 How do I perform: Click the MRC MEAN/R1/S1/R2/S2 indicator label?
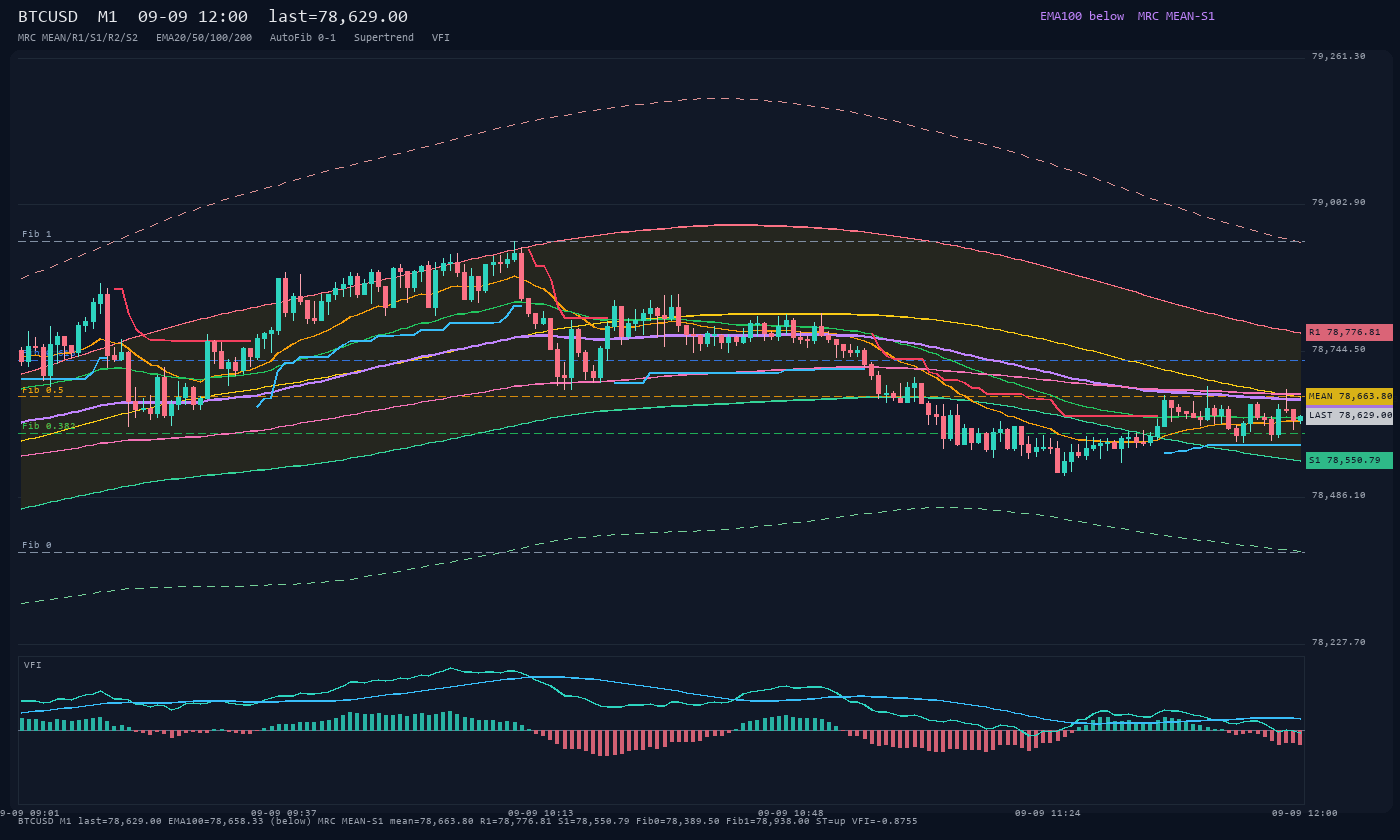[78, 37]
